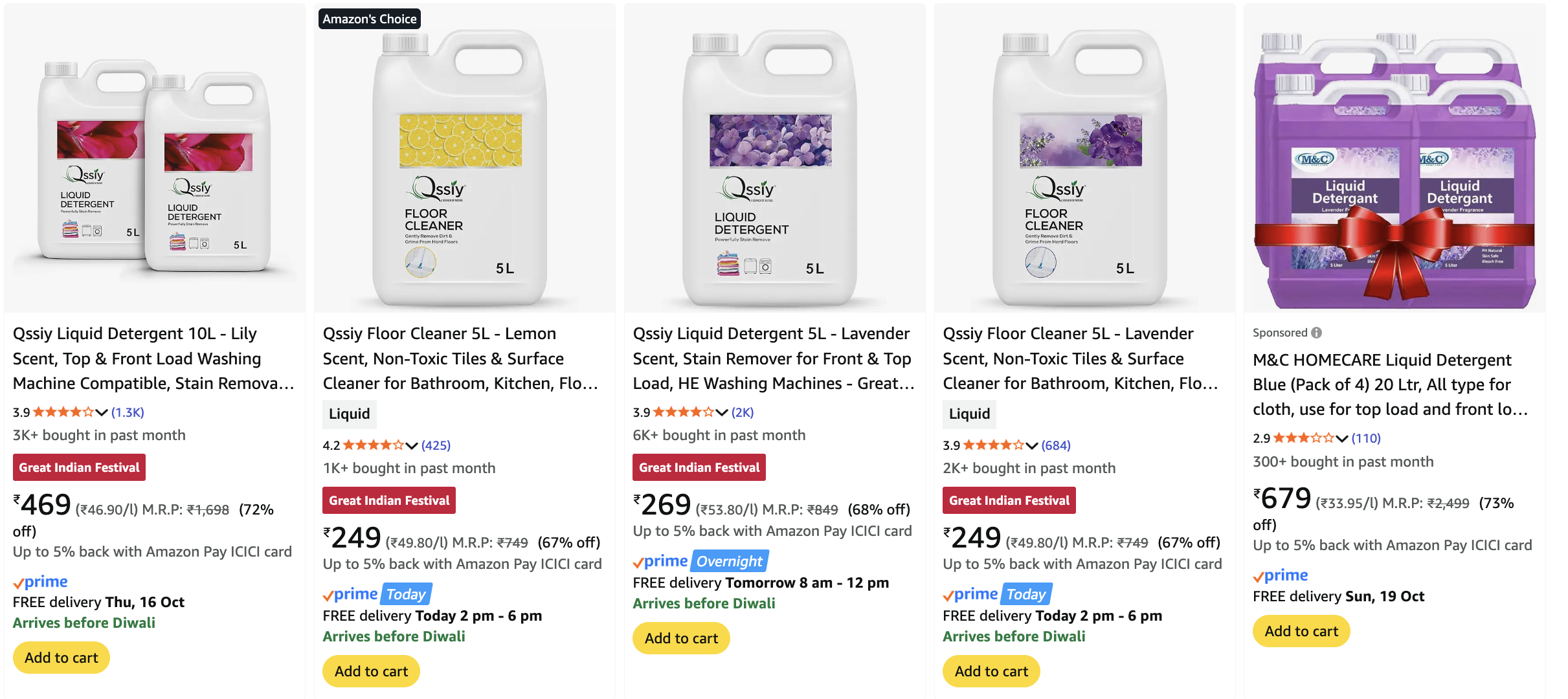Select Liquid option on Lemon Floor Cleaner

[350, 414]
